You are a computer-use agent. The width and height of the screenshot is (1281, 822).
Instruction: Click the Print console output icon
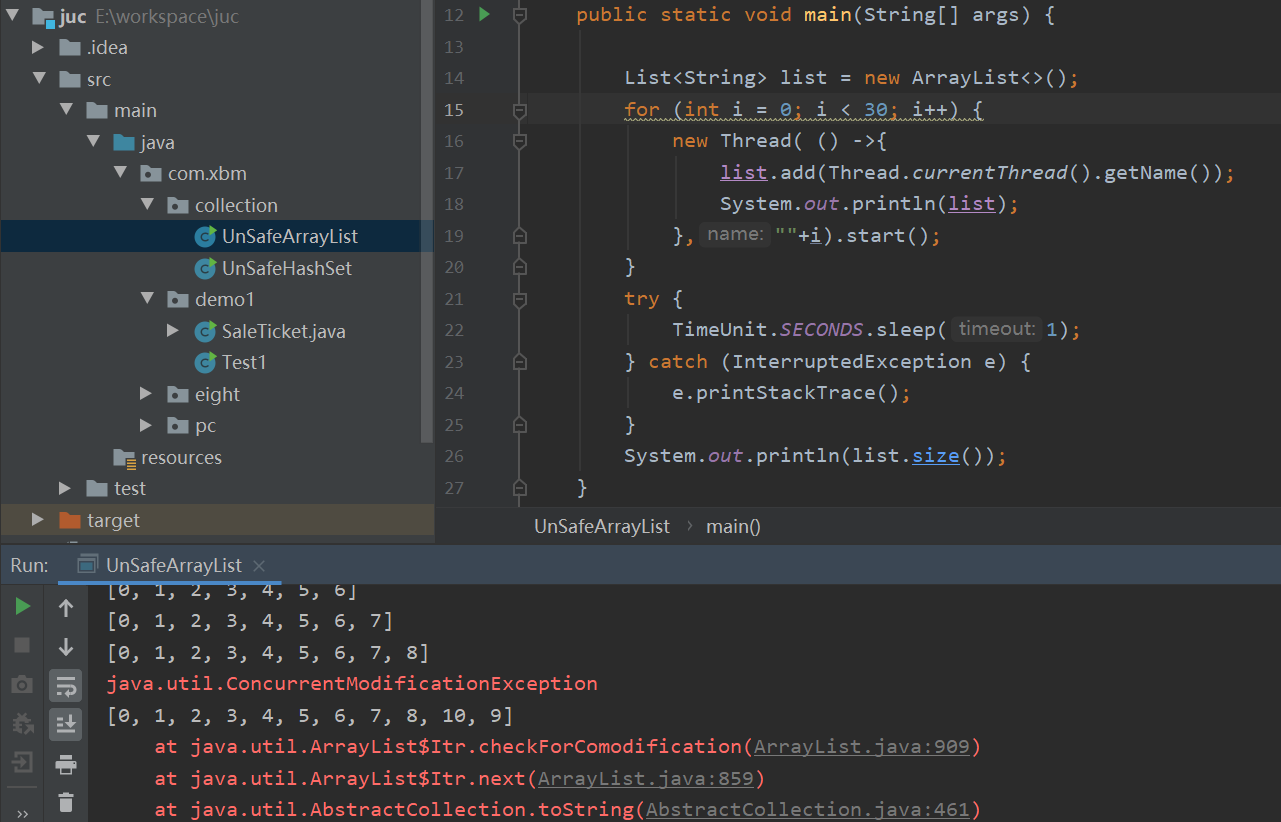point(66,764)
